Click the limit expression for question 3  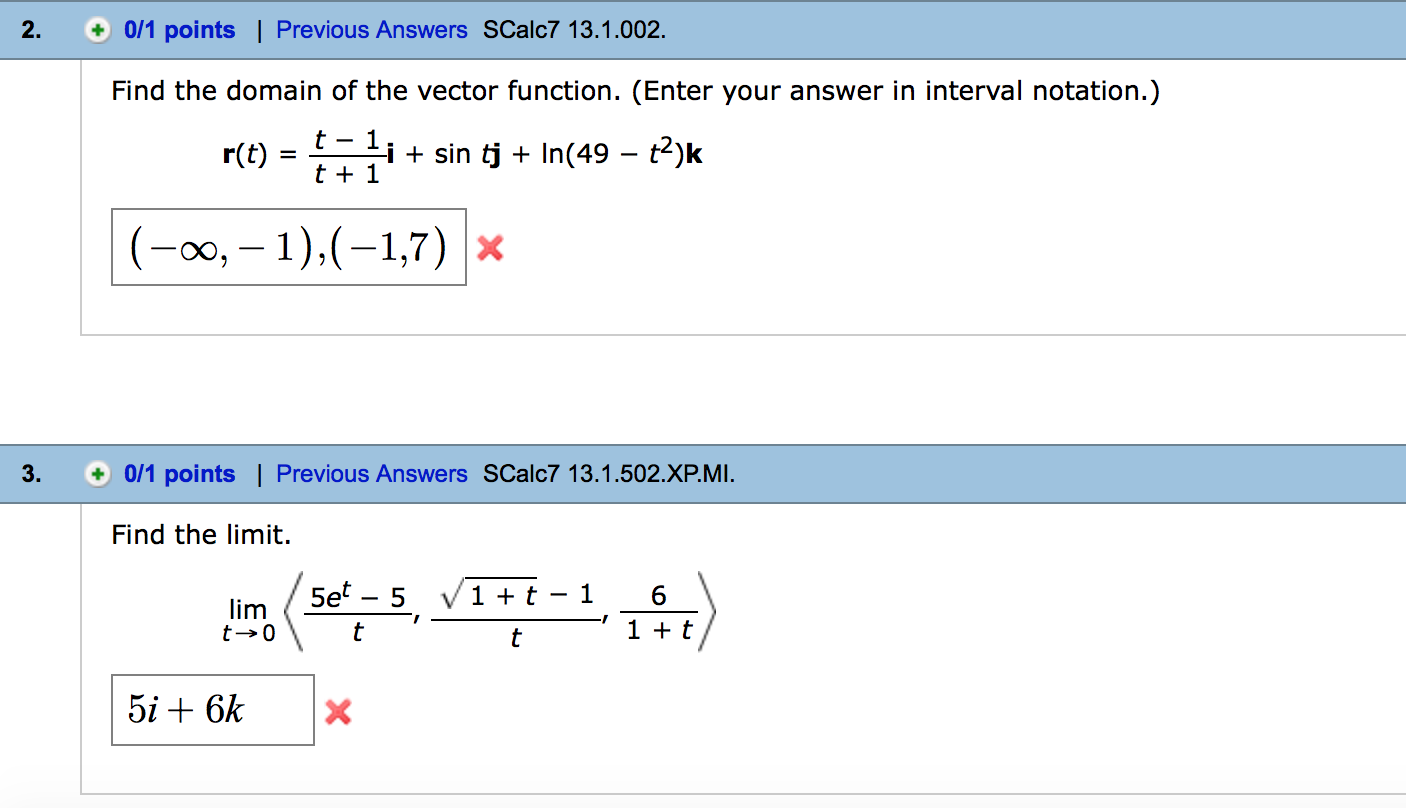(470, 610)
